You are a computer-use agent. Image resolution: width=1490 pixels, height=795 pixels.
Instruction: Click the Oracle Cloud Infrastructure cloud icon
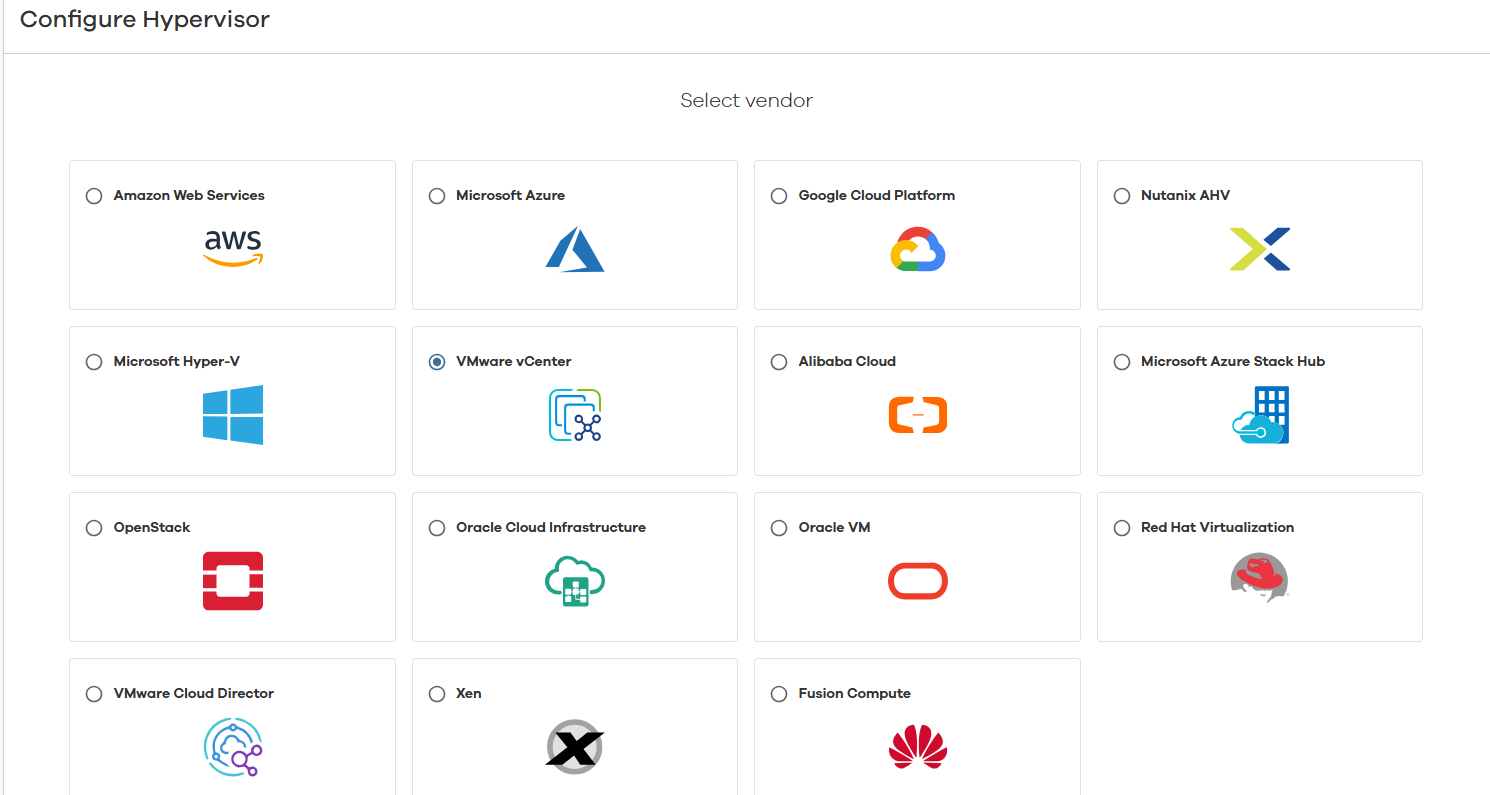coord(575,581)
